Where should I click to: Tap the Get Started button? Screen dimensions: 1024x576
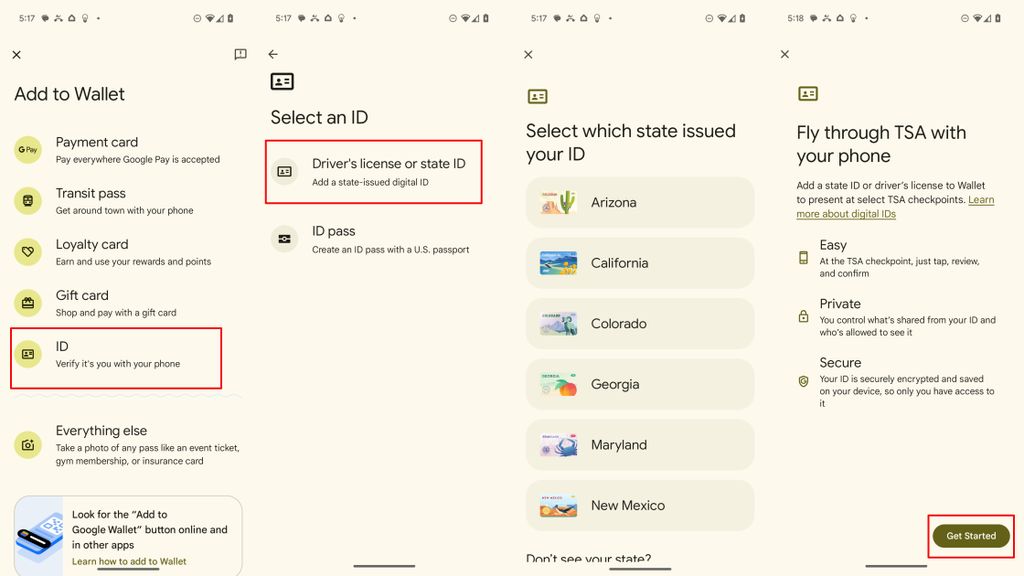tap(970, 535)
